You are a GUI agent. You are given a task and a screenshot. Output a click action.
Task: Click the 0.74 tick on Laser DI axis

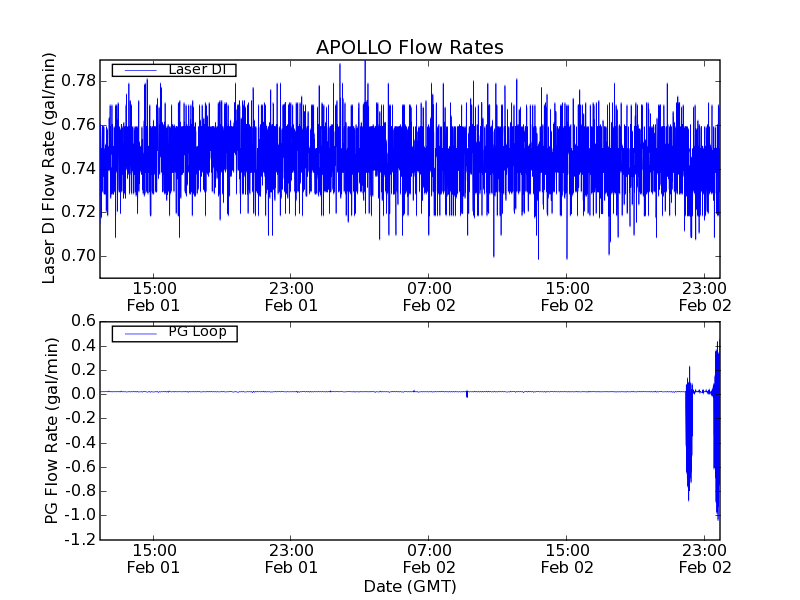point(78,168)
